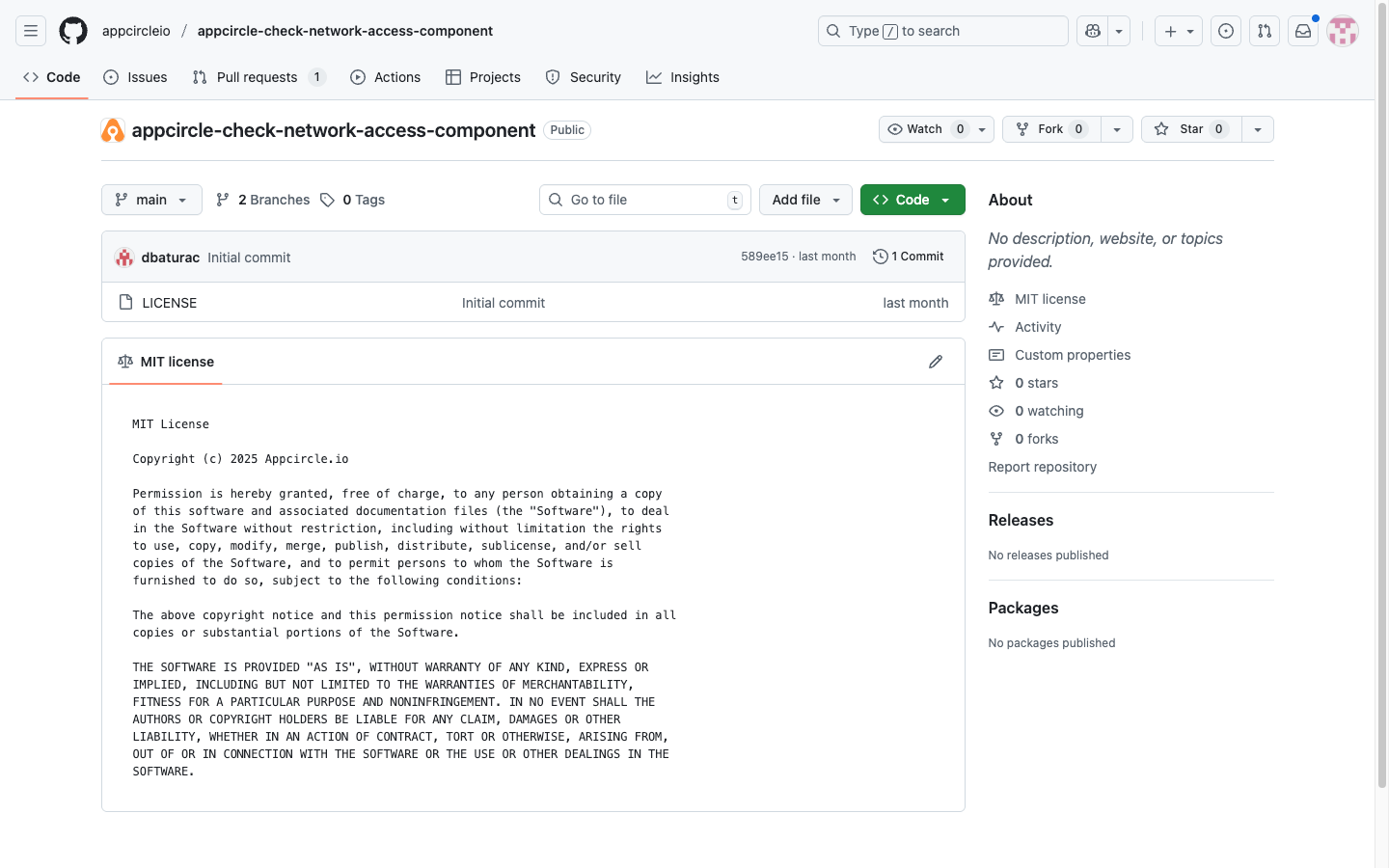Open the notifications inbox icon
Image resolution: width=1389 pixels, height=868 pixels.
(1303, 31)
